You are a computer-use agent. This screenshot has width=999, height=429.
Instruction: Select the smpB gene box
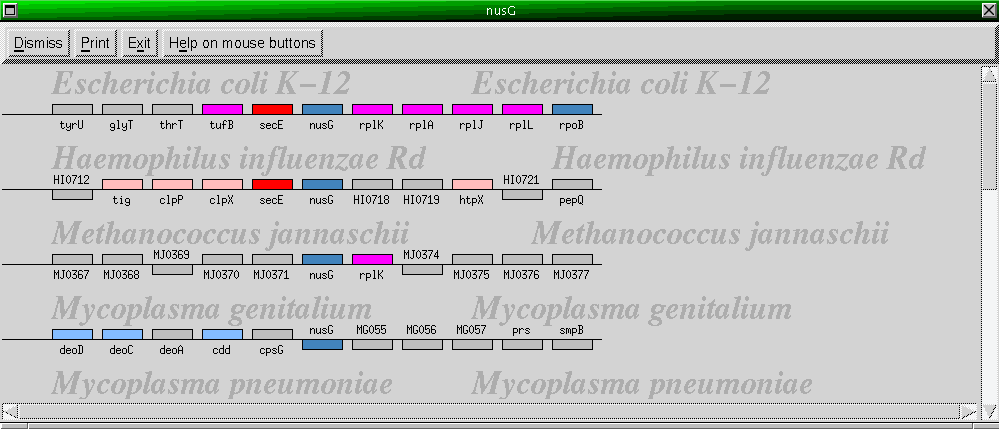tap(572, 344)
